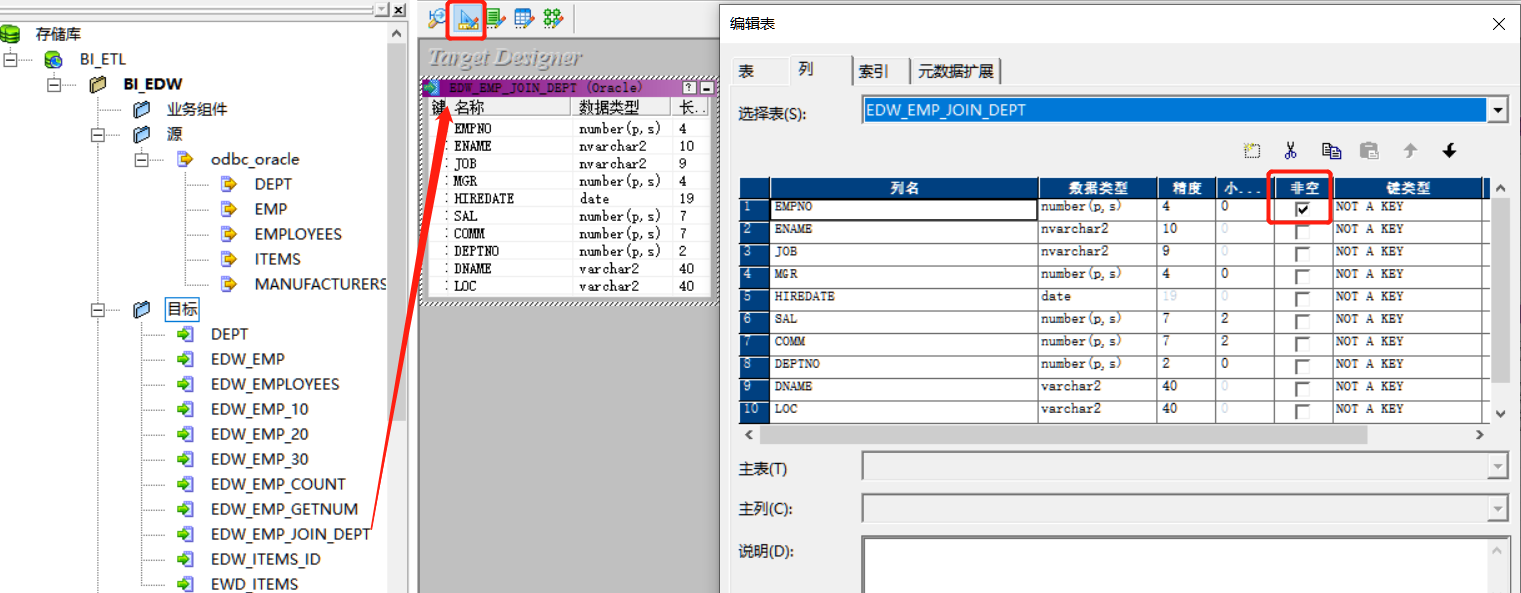
Task: Switch to the 表 tab
Action: tap(746, 71)
